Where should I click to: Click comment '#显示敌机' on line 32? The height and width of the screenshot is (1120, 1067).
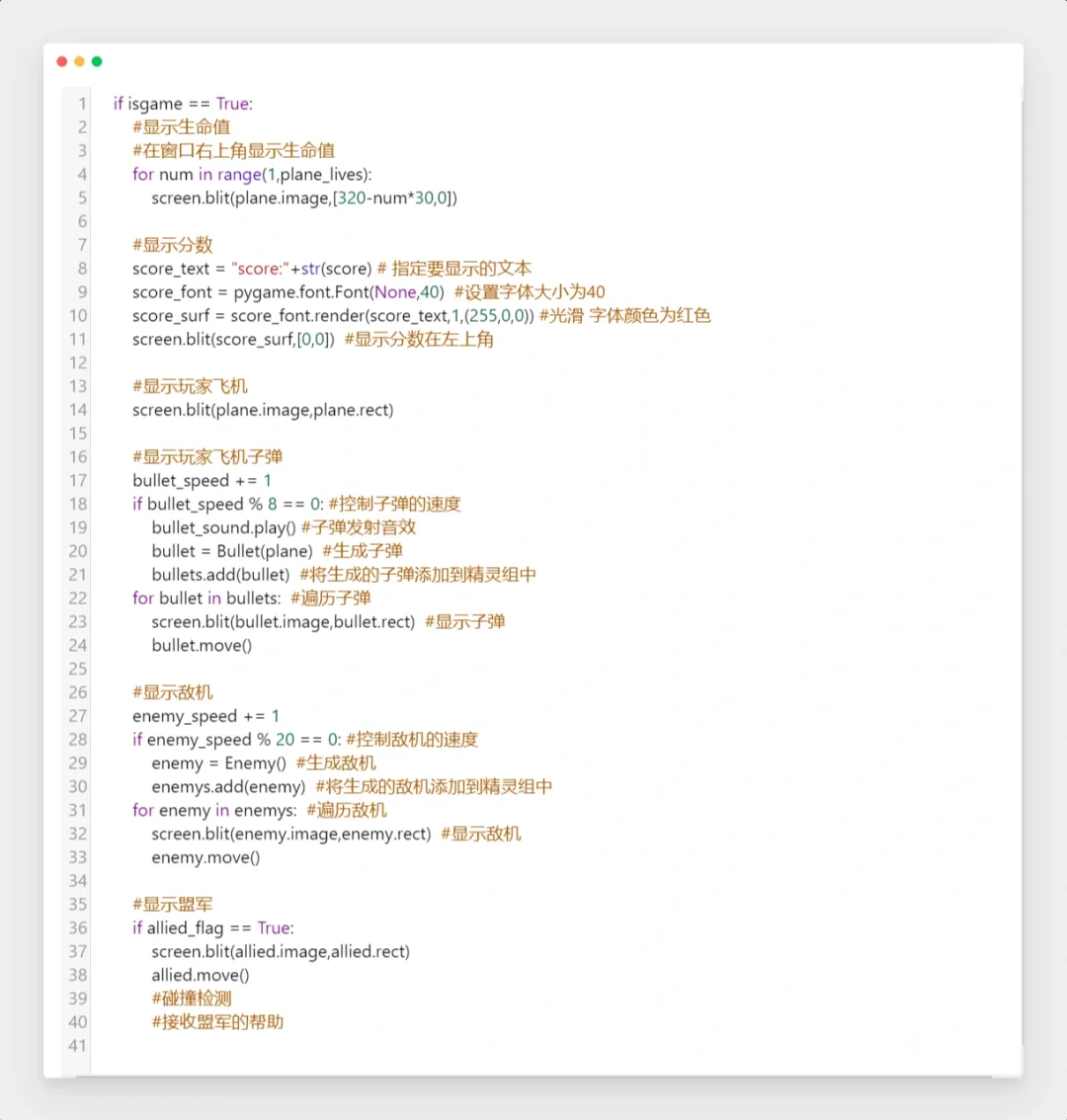tap(481, 835)
